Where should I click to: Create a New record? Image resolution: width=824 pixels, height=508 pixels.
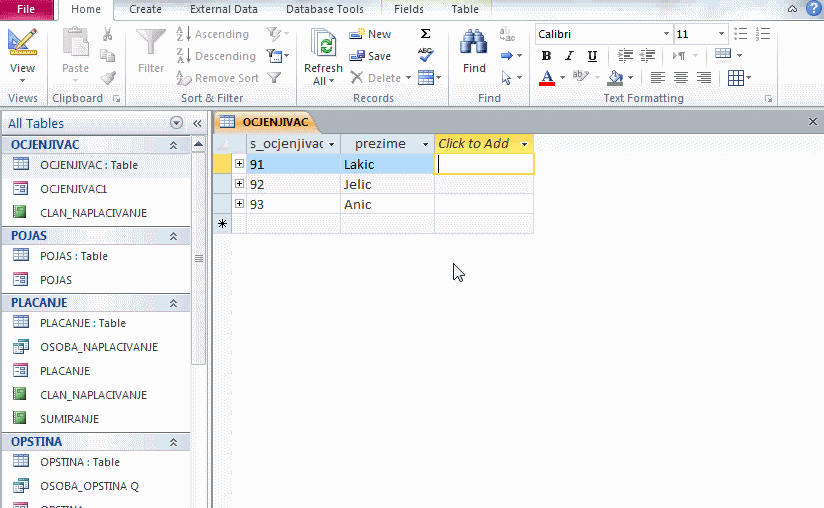(x=370, y=34)
